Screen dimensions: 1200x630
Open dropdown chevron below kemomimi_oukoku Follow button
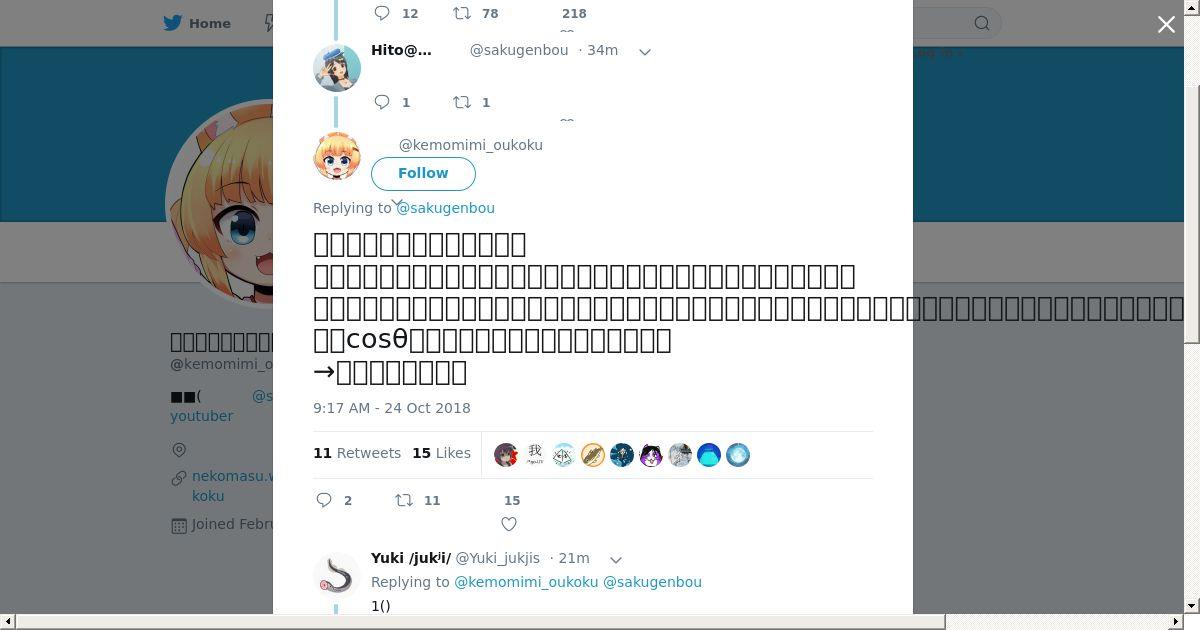coord(397,203)
